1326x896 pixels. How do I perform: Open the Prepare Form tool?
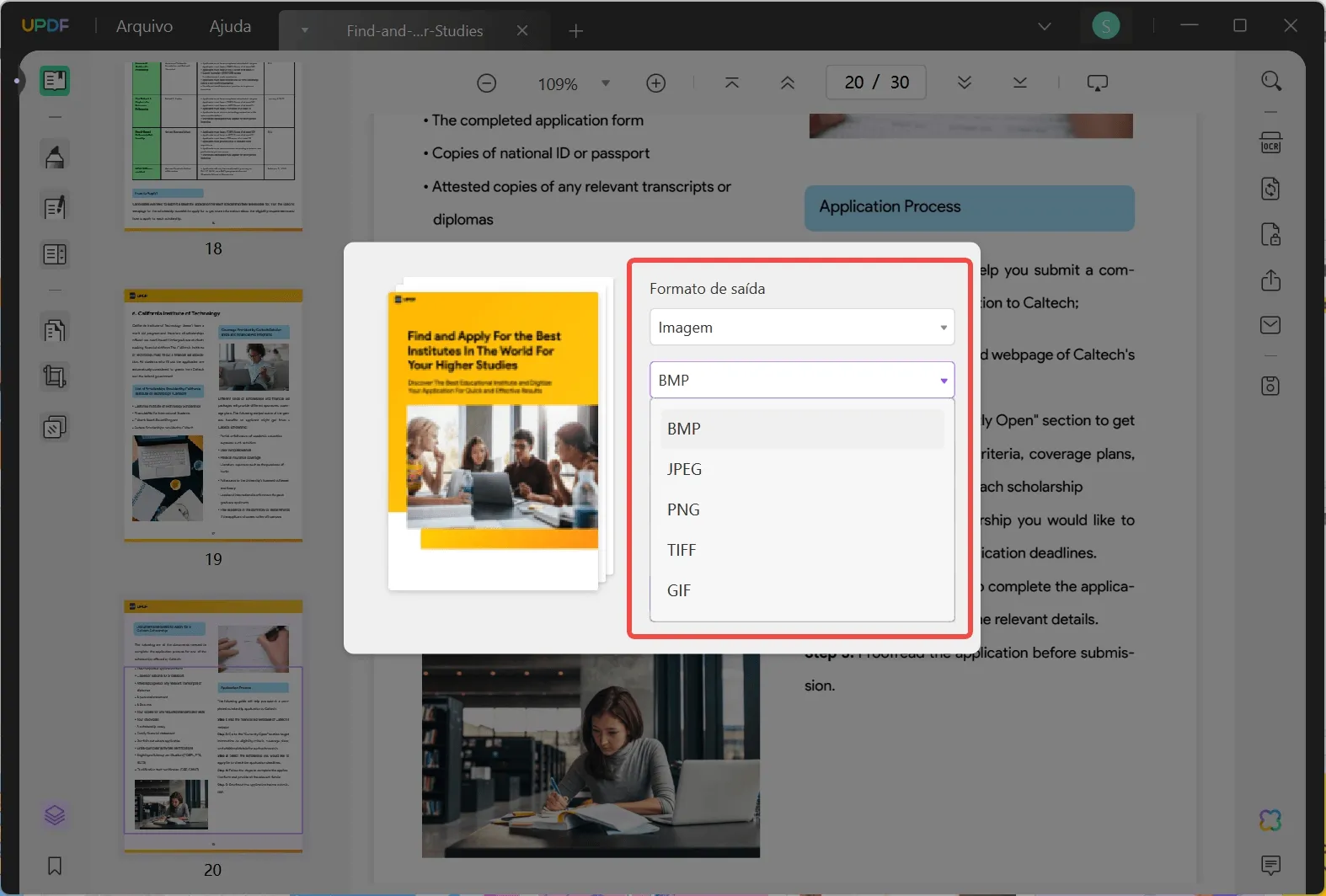pos(55,254)
